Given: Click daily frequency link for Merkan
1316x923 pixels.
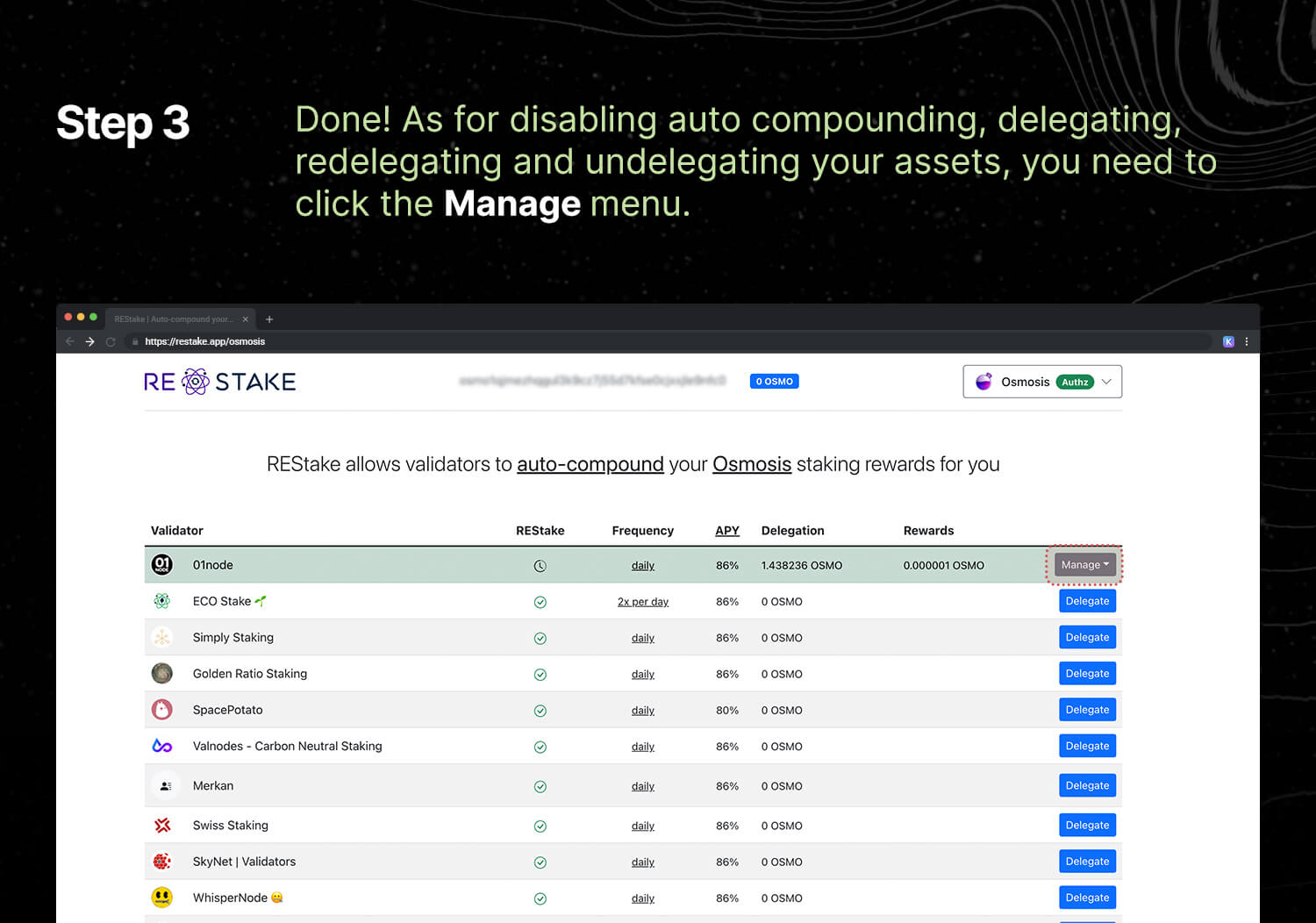Looking at the screenshot, I should click(x=643, y=786).
